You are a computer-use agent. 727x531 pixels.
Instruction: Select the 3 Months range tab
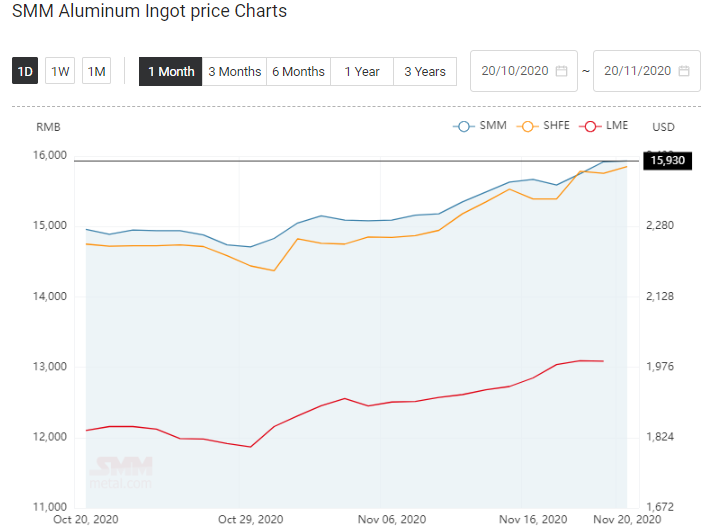(235, 71)
